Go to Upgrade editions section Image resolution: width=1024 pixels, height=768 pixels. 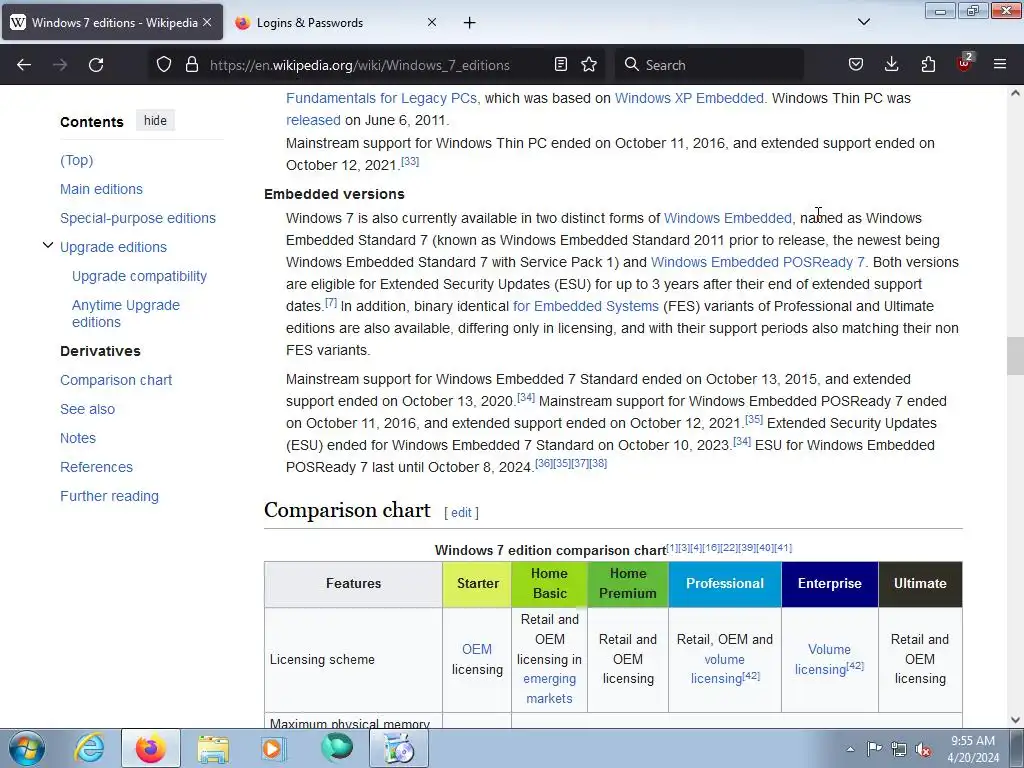114,247
